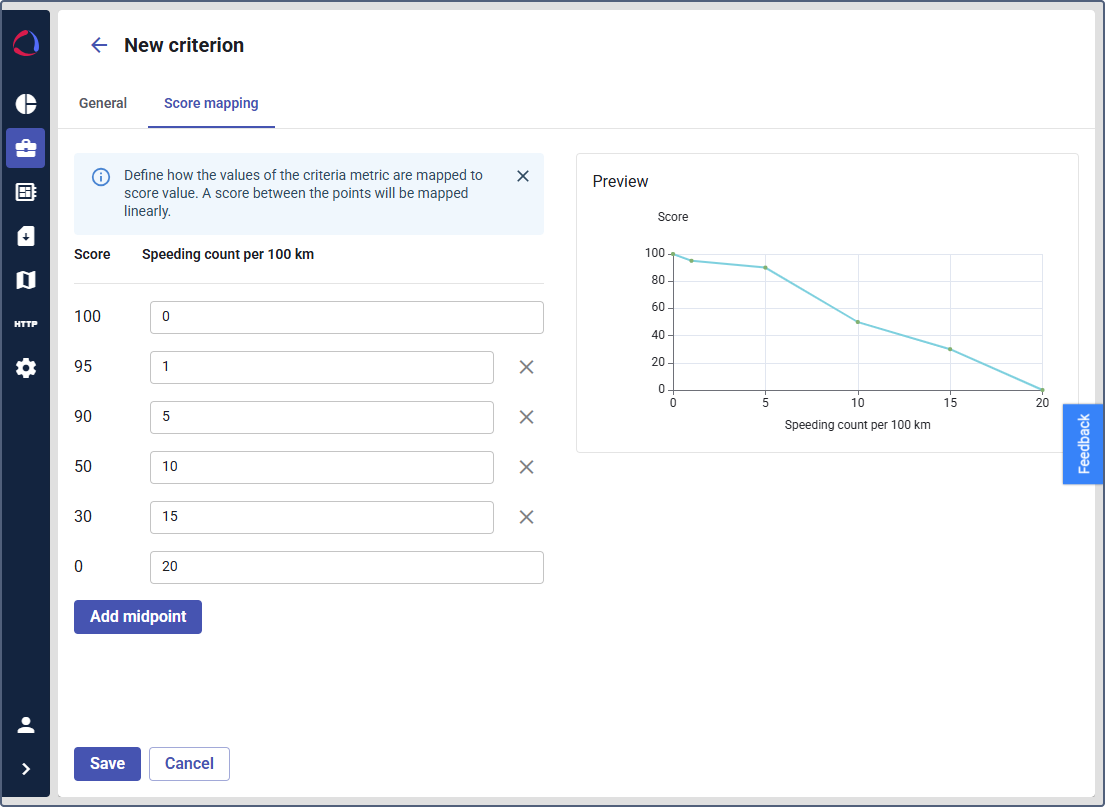The width and height of the screenshot is (1105, 807).
Task: Click the Add midpoint button
Action: [138, 617]
